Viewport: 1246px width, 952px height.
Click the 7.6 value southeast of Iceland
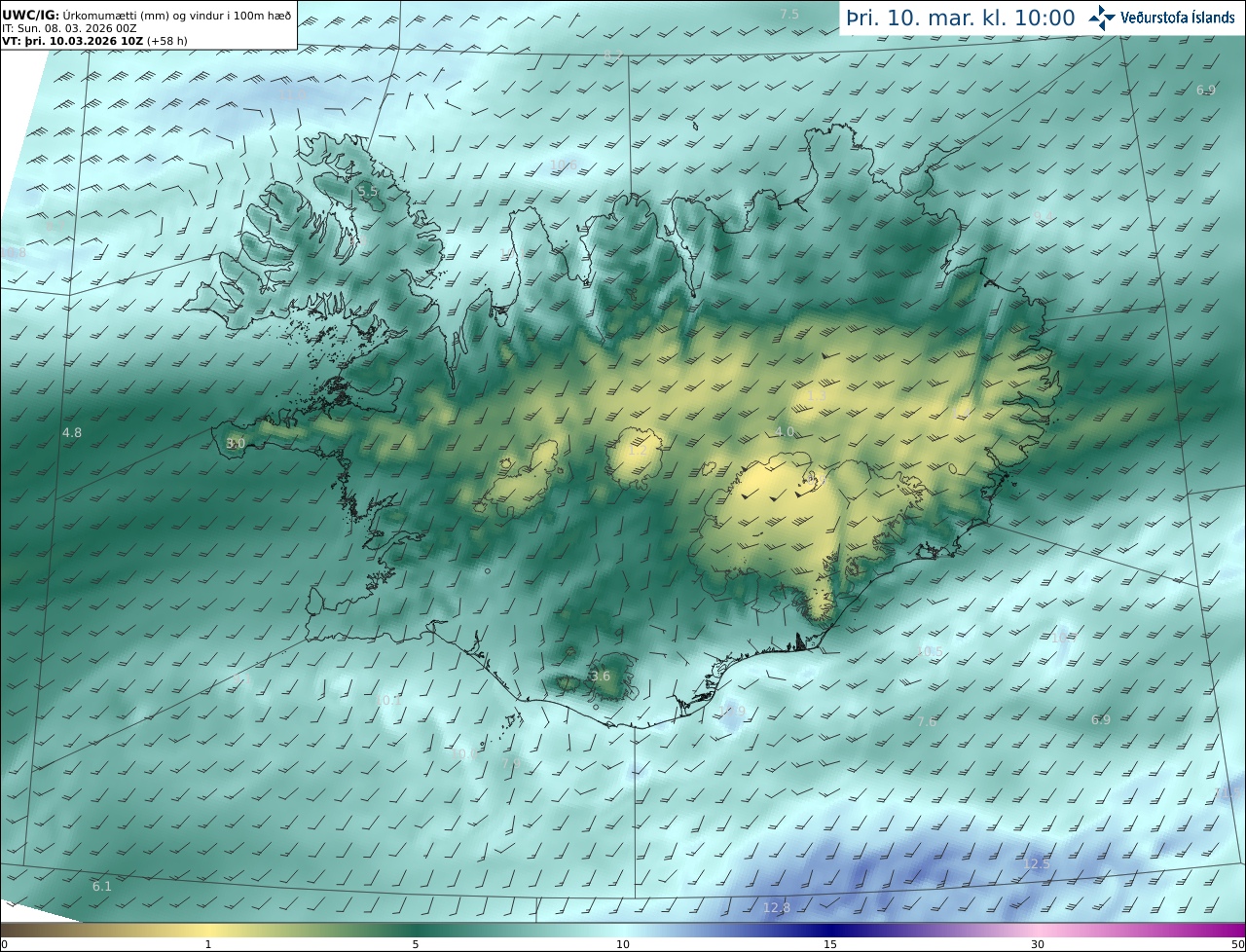click(927, 721)
